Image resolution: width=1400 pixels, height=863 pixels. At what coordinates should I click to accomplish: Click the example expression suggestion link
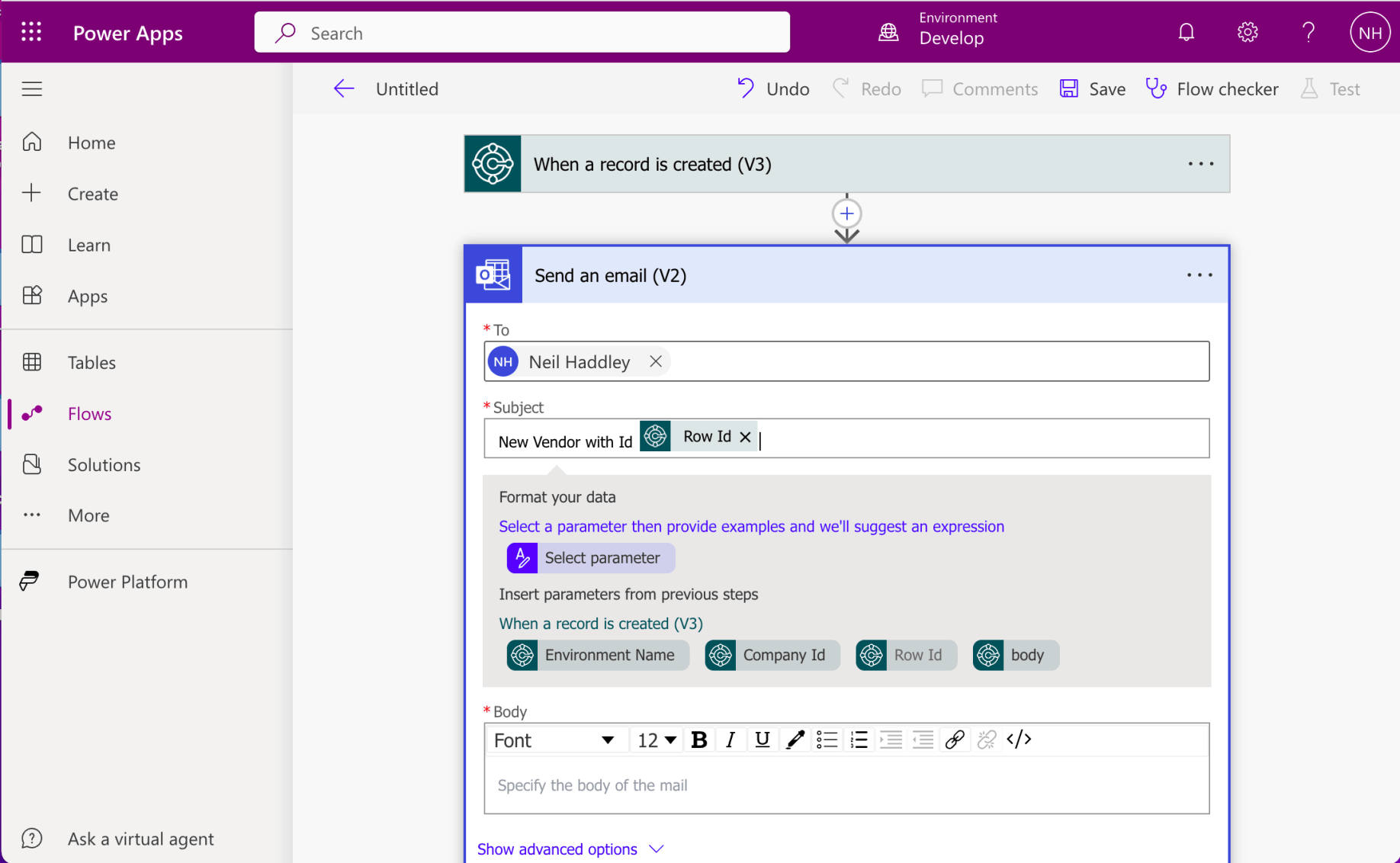click(x=751, y=527)
